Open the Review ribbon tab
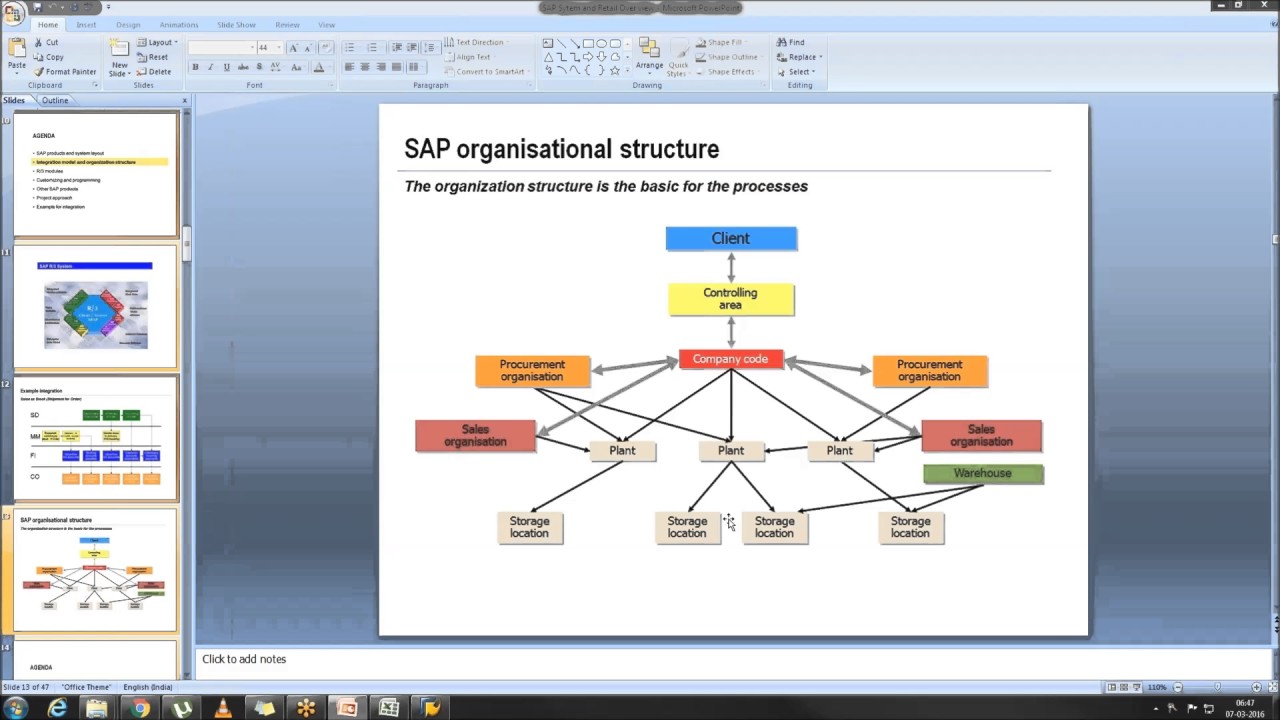This screenshot has height=720, width=1280. coord(287,25)
